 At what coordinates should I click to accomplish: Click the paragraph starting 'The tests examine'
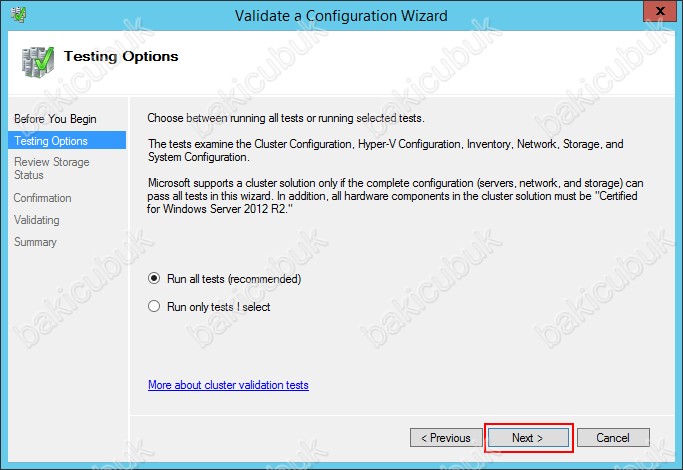point(385,150)
